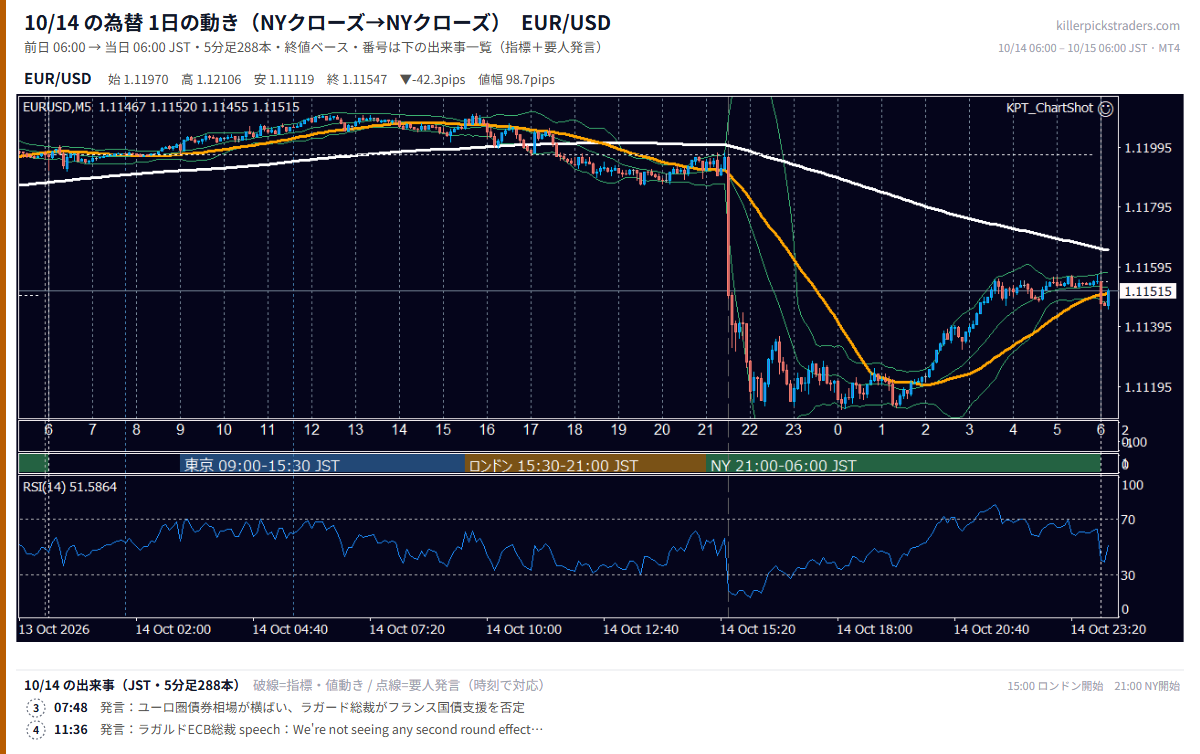Image resolution: width=1200 pixels, height=754 pixels.
Task: Click the circled number 4 event marker
Action: pyautogui.click(x=37, y=730)
